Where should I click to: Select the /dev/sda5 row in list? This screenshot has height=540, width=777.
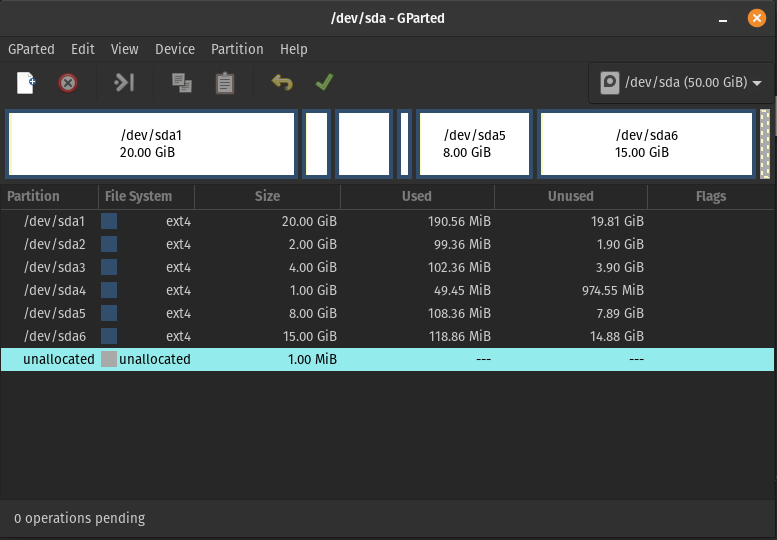click(x=387, y=313)
